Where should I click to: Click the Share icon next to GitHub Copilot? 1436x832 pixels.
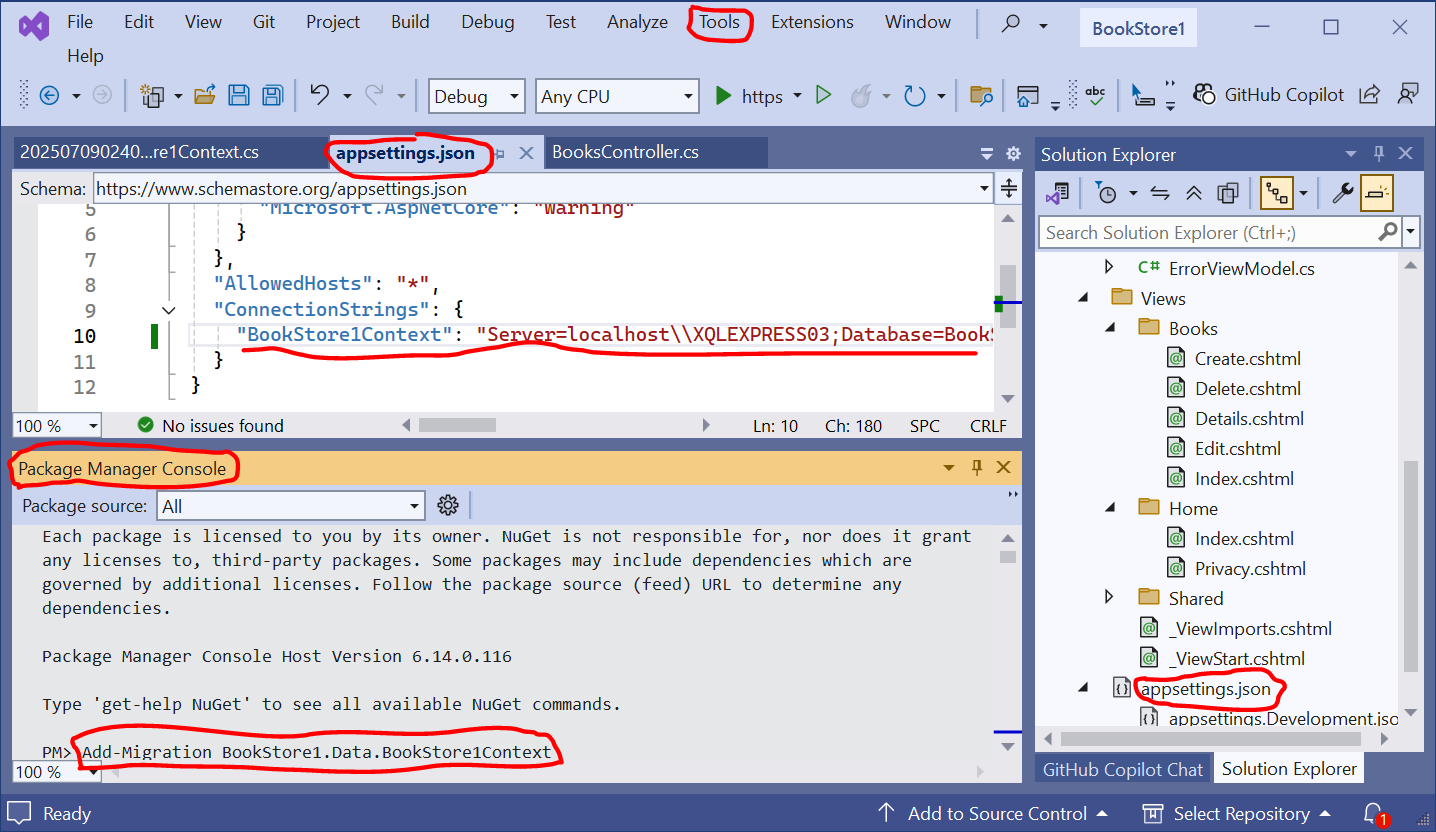(x=1370, y=95)
